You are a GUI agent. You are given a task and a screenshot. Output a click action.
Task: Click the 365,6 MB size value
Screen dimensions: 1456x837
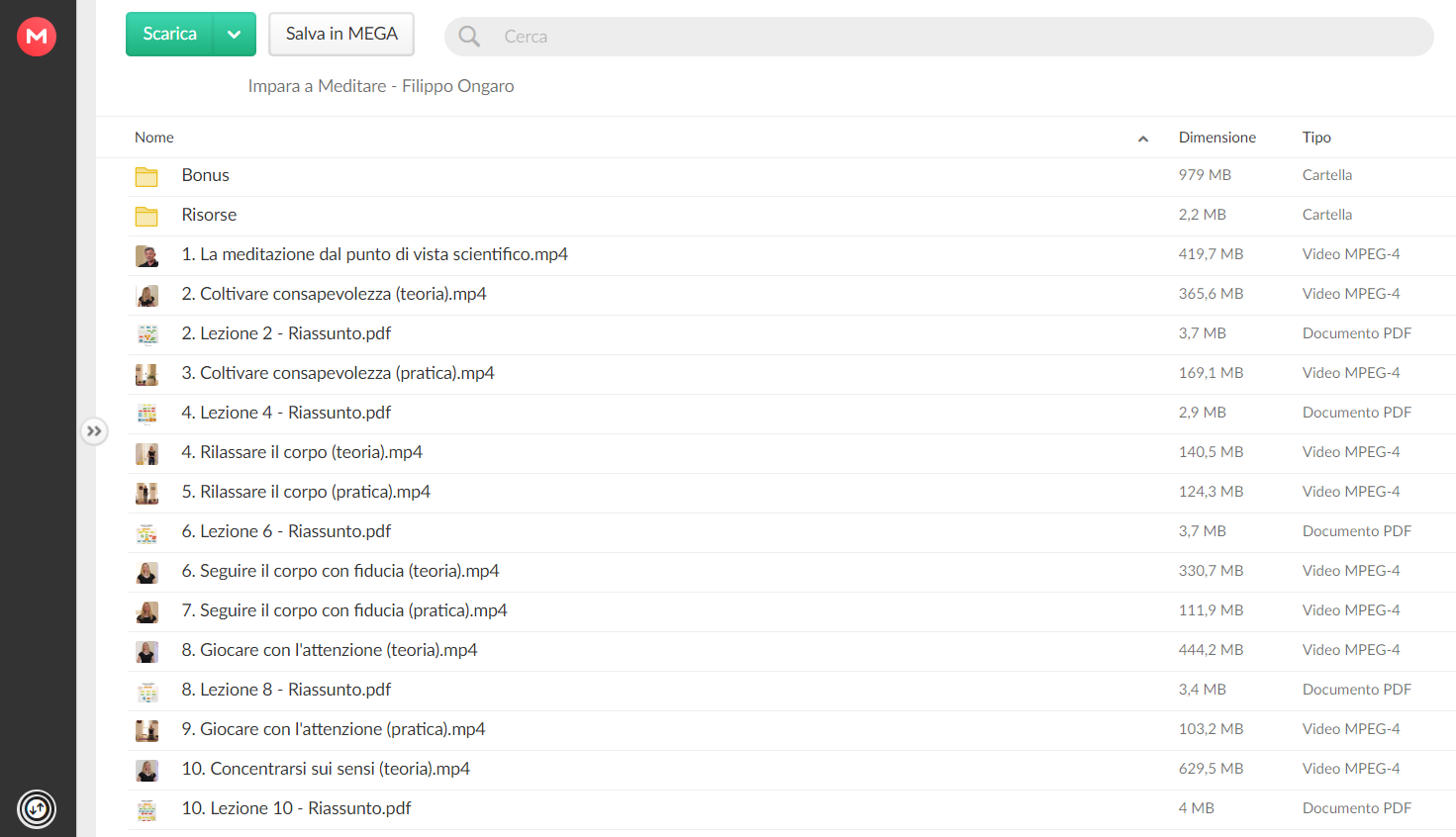[x=1211, y=294]
